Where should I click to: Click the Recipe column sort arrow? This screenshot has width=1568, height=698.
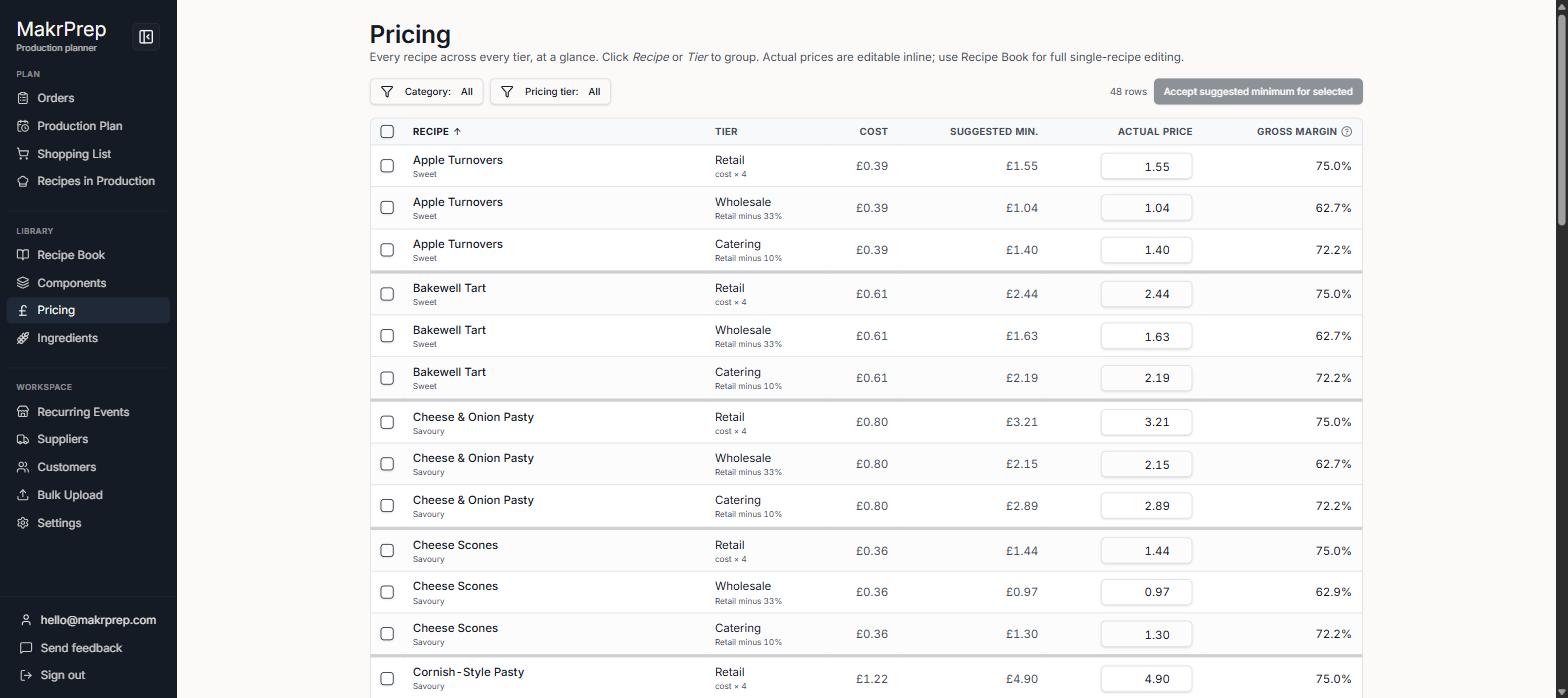click(457, 132)
